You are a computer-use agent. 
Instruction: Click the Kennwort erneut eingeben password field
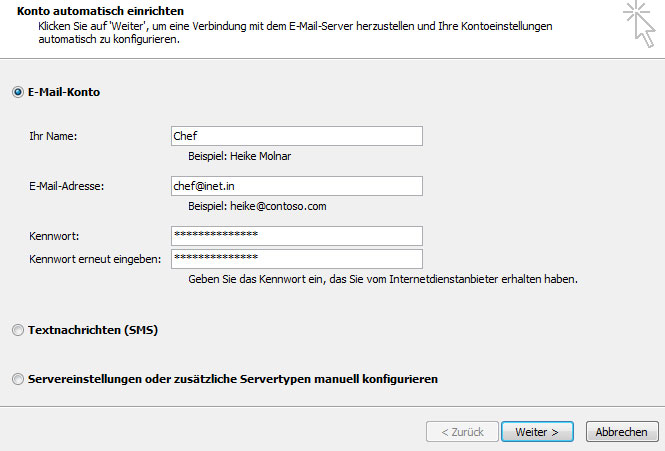click(x=296, y=259)
